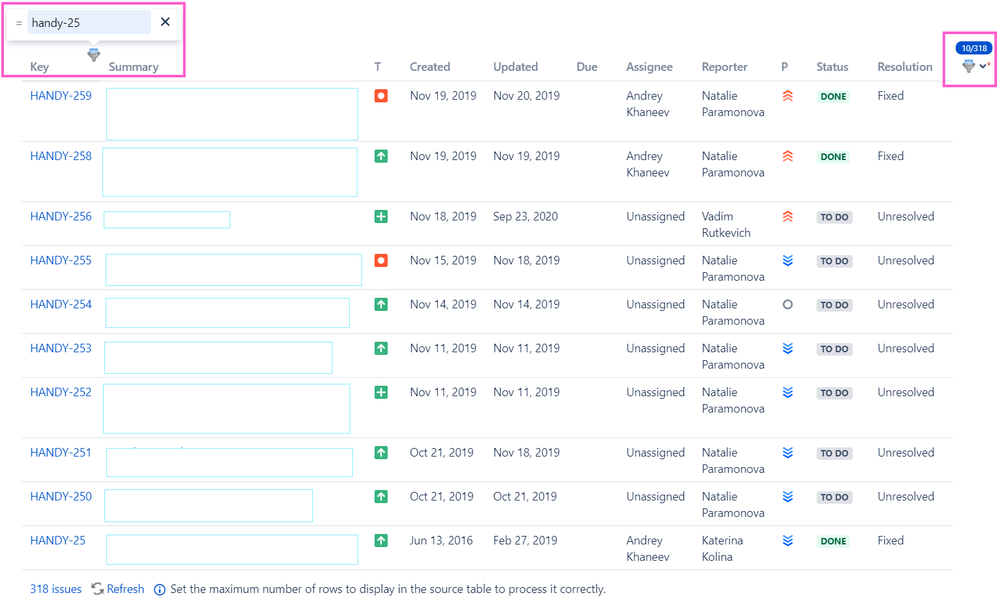999x614 pixels.
Task: Clear the handy-25 search with the X
Action: click(x=165, y=21)
